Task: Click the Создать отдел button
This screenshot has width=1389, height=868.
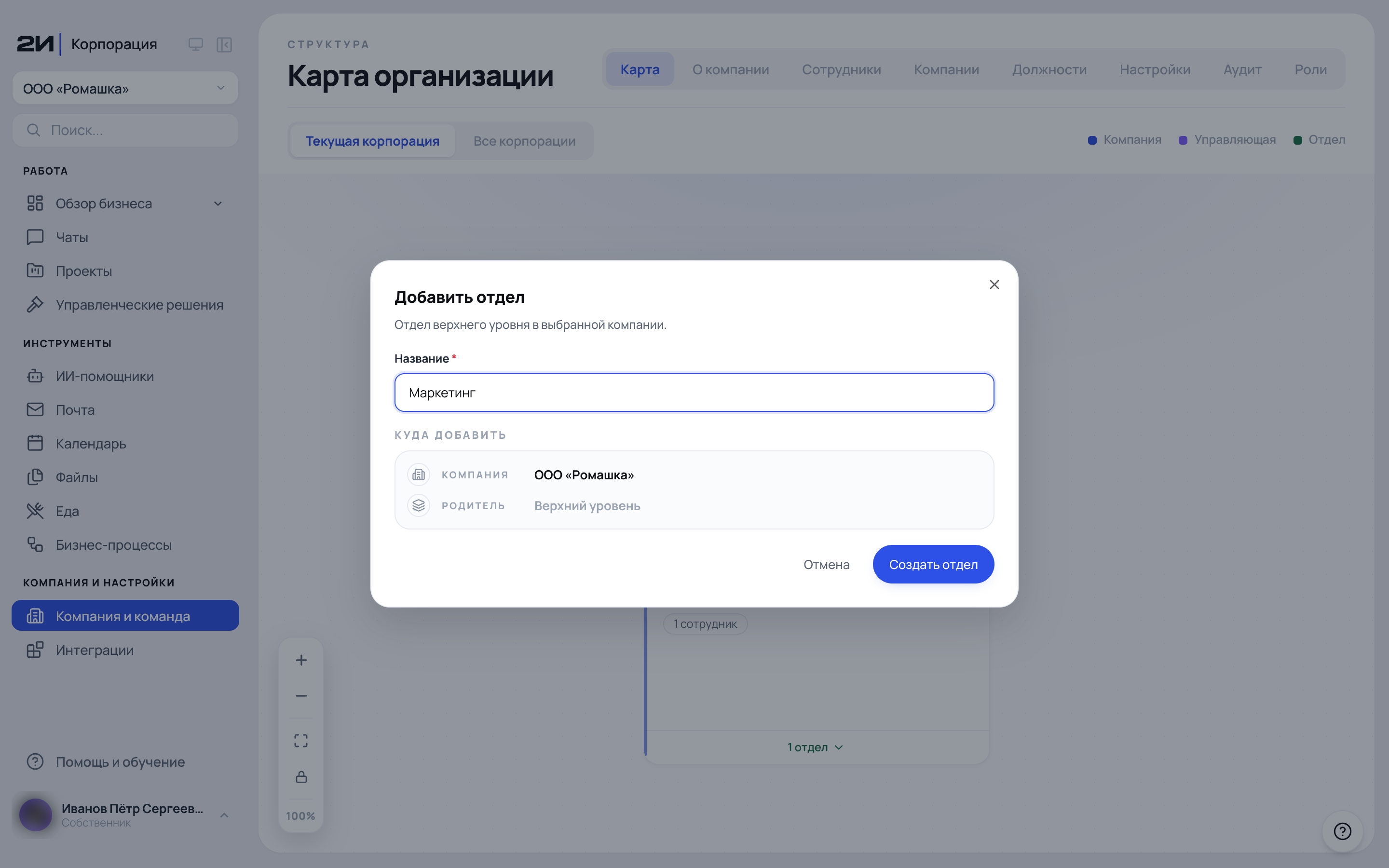Action: click(933, 564)
